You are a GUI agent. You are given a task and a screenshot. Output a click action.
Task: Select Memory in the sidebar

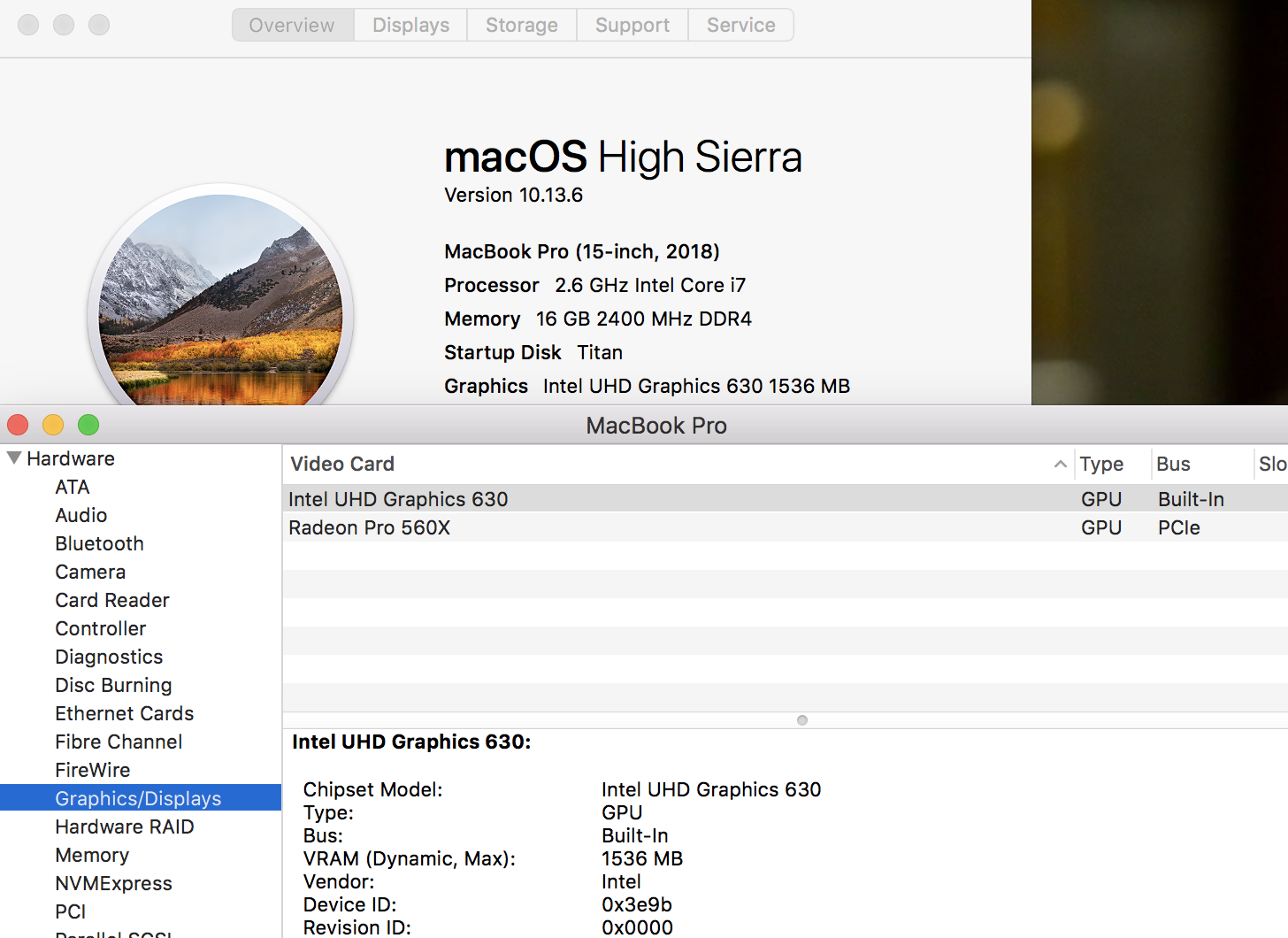tap(92, 855)
